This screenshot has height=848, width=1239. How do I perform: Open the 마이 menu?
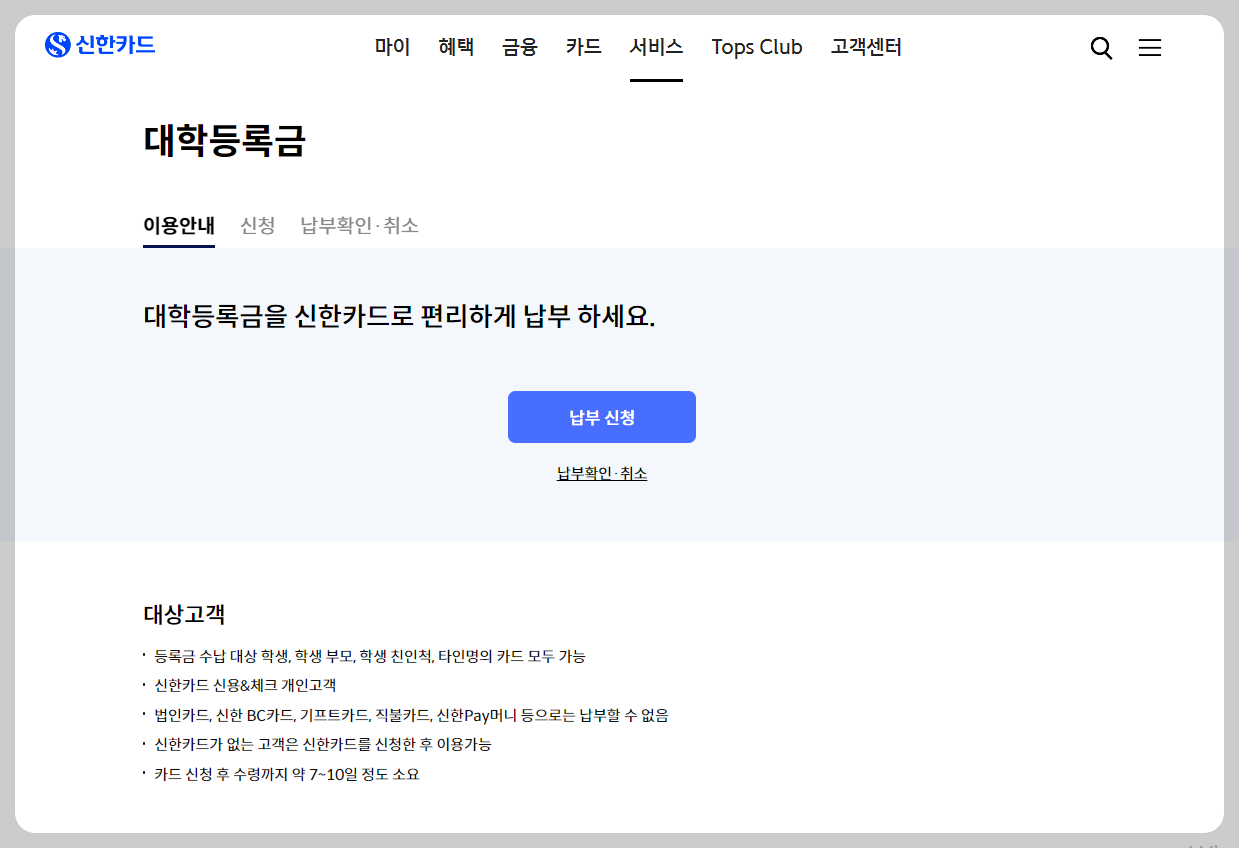(392, 47)
